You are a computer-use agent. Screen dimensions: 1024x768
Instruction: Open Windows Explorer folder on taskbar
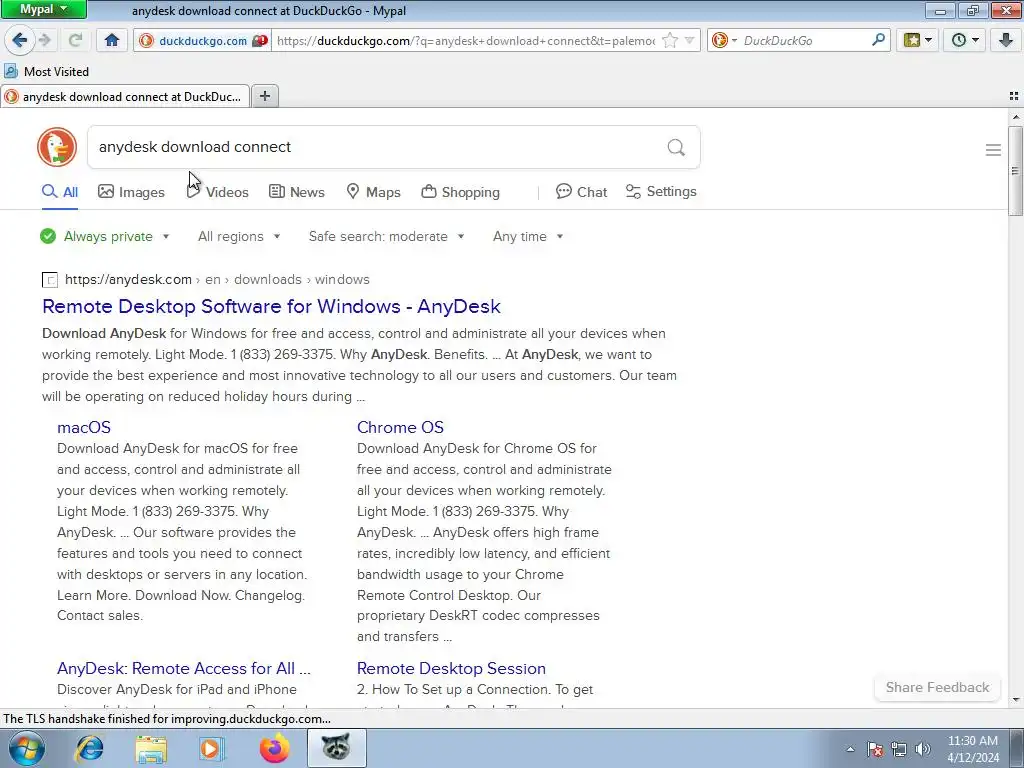(x=151, y=748)
